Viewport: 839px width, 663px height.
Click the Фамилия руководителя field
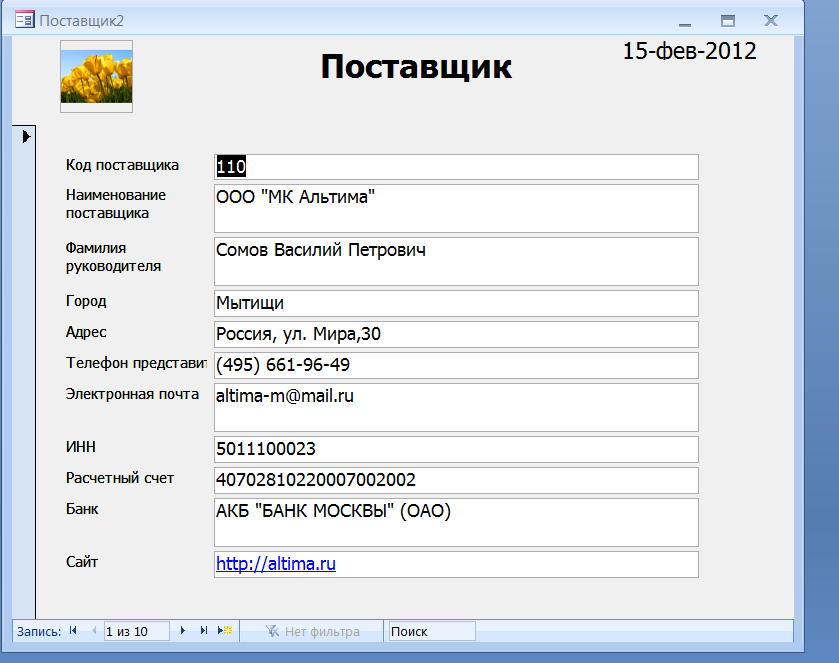point(456,262)
